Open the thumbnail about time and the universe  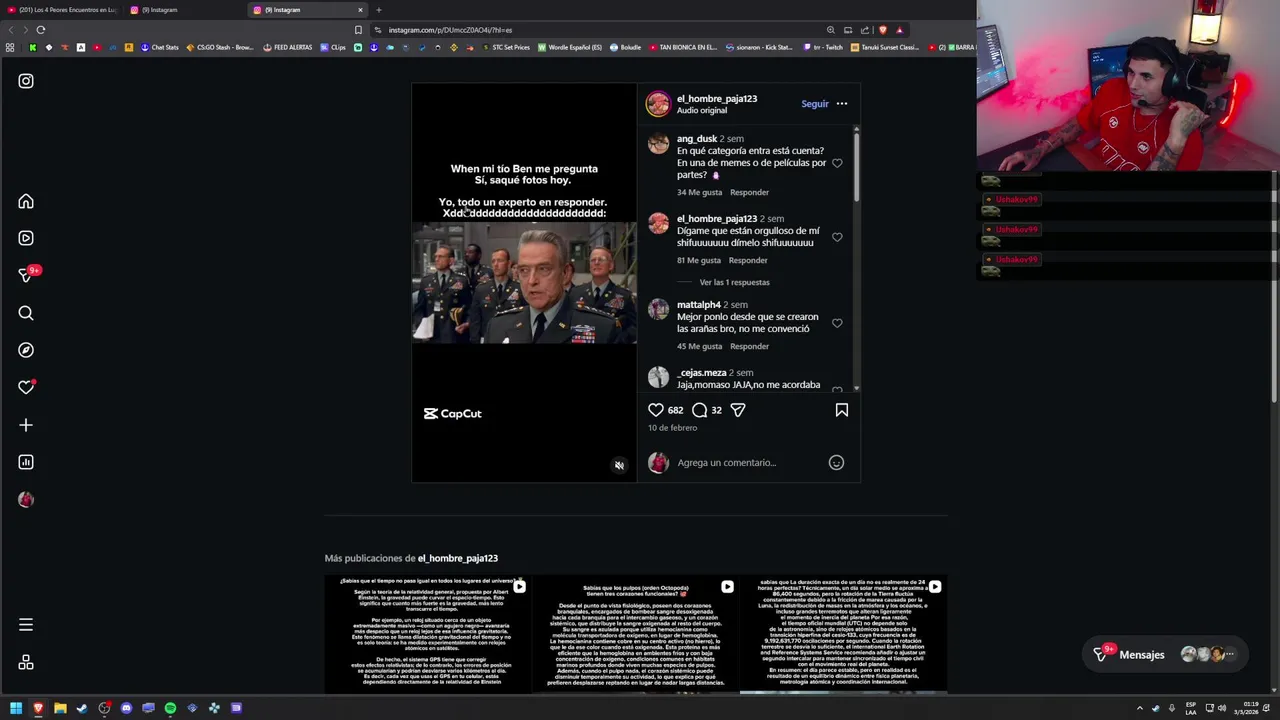click(428, 634)
